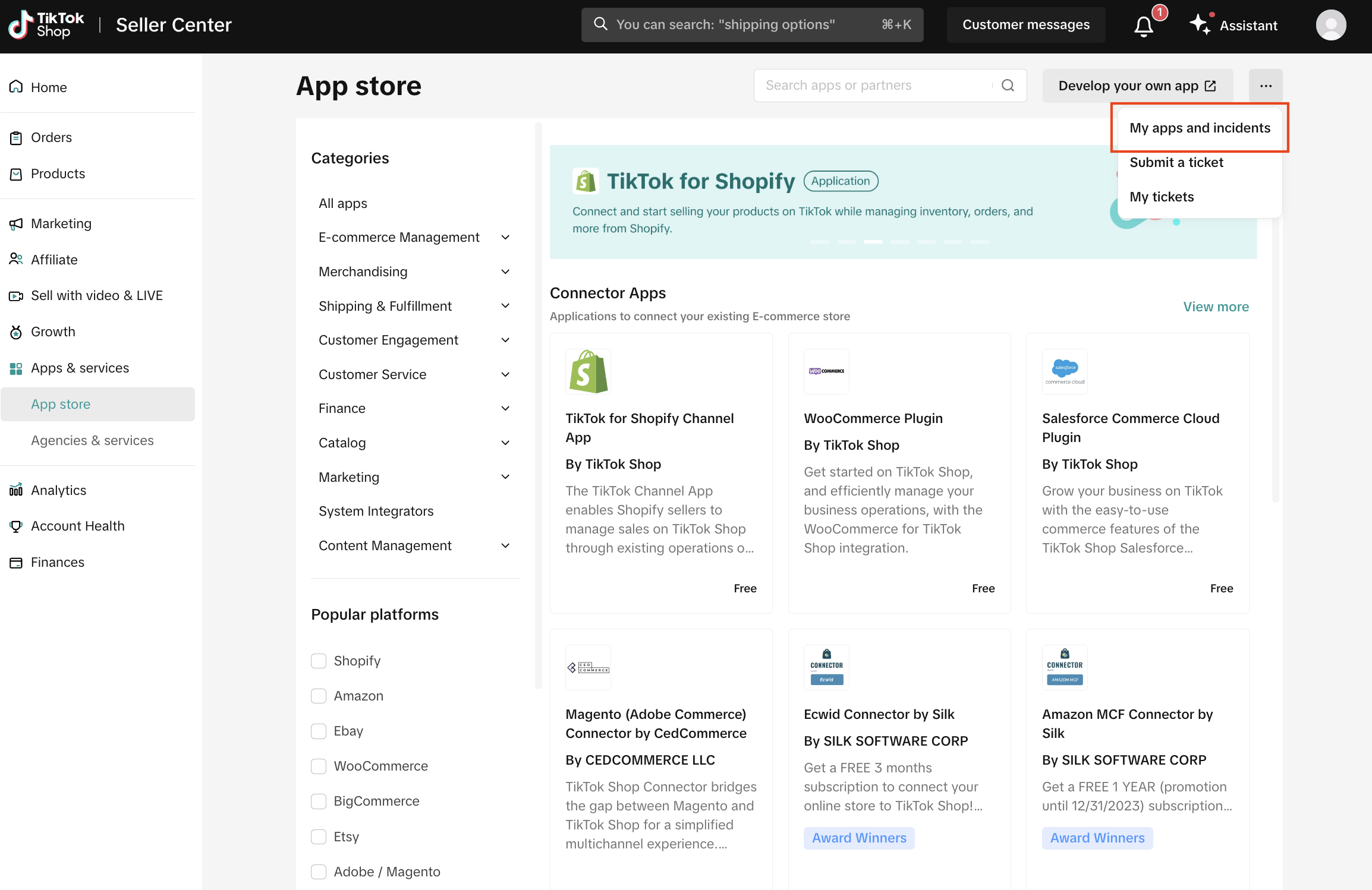Click the user profile avatar
Image resolution: width=1372 pixels, height=890 pixels.
(1330, 25)
